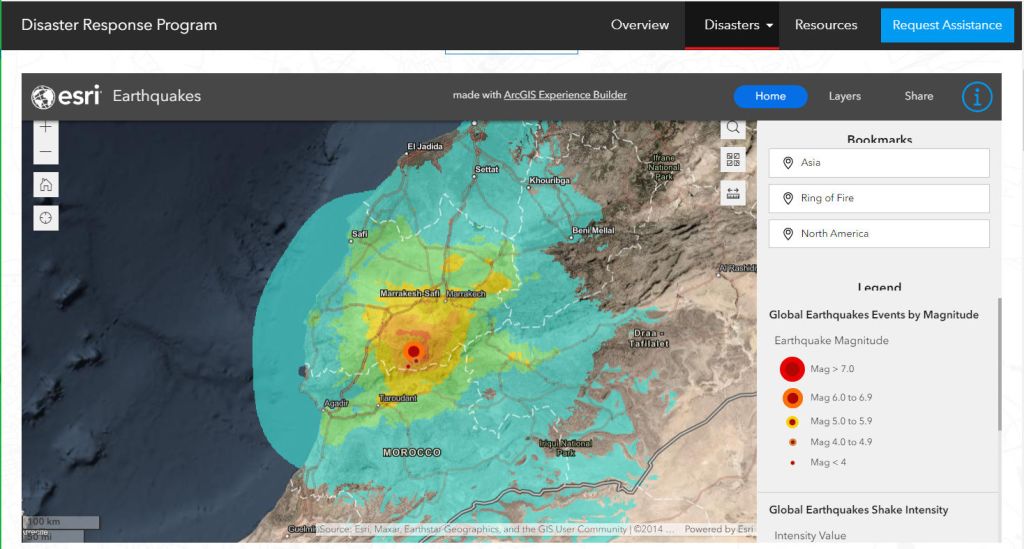The image size is (1024, 549).
Task: Zoom in on the earthquake map
Action: tap(46, 128)
